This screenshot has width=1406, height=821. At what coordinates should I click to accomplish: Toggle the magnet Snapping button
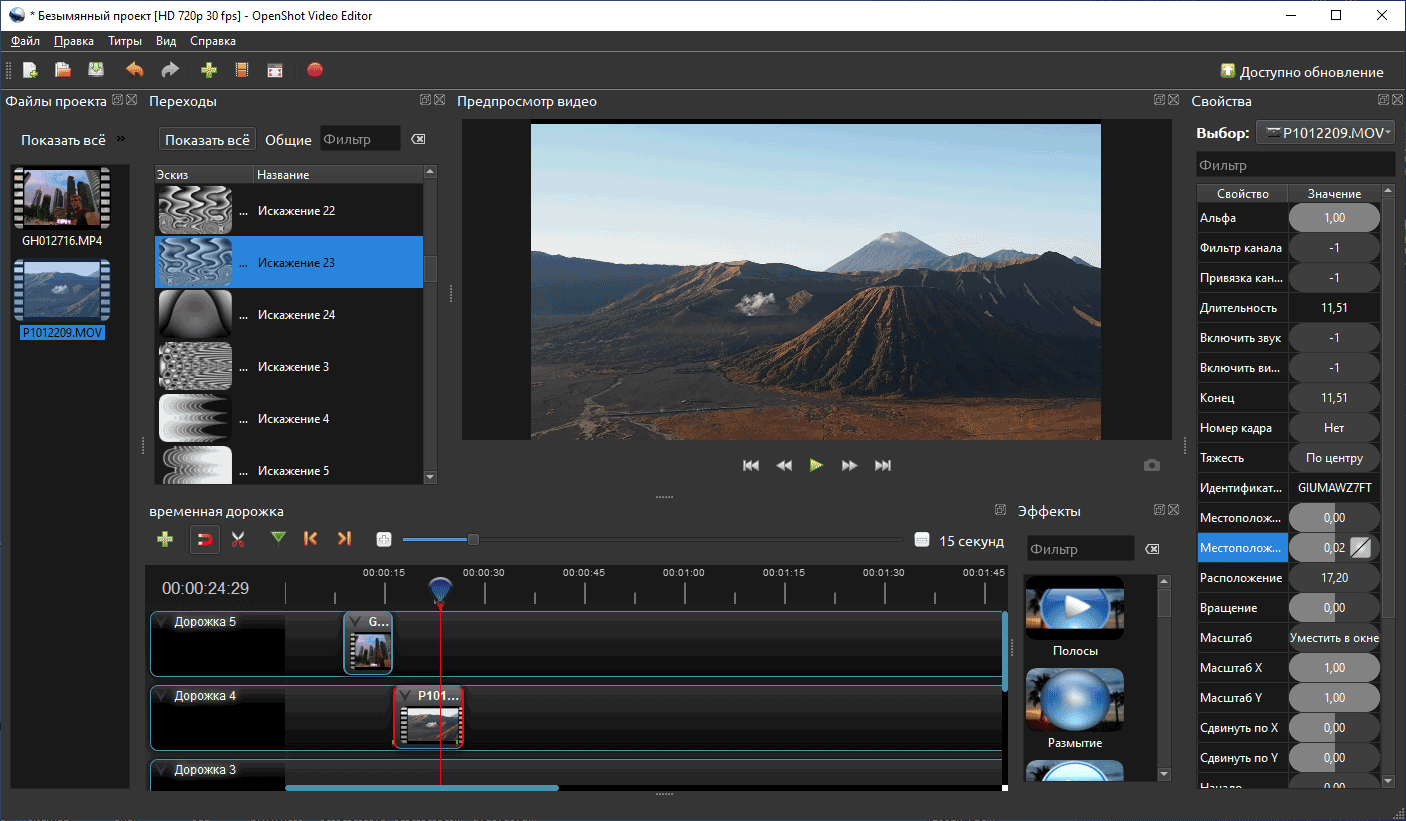click(205, 539)
